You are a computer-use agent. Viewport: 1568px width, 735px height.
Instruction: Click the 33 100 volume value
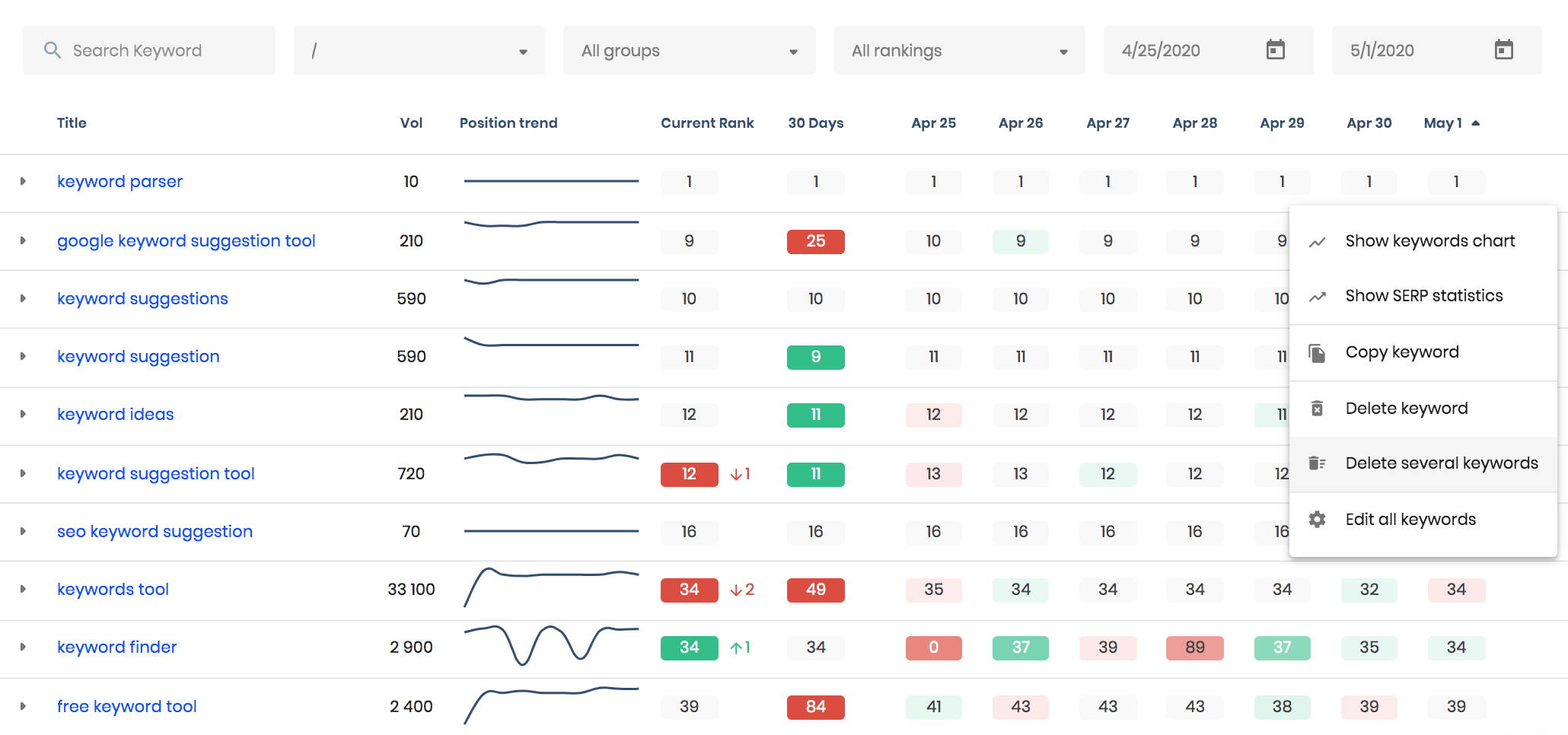click(x=411, y=590)
